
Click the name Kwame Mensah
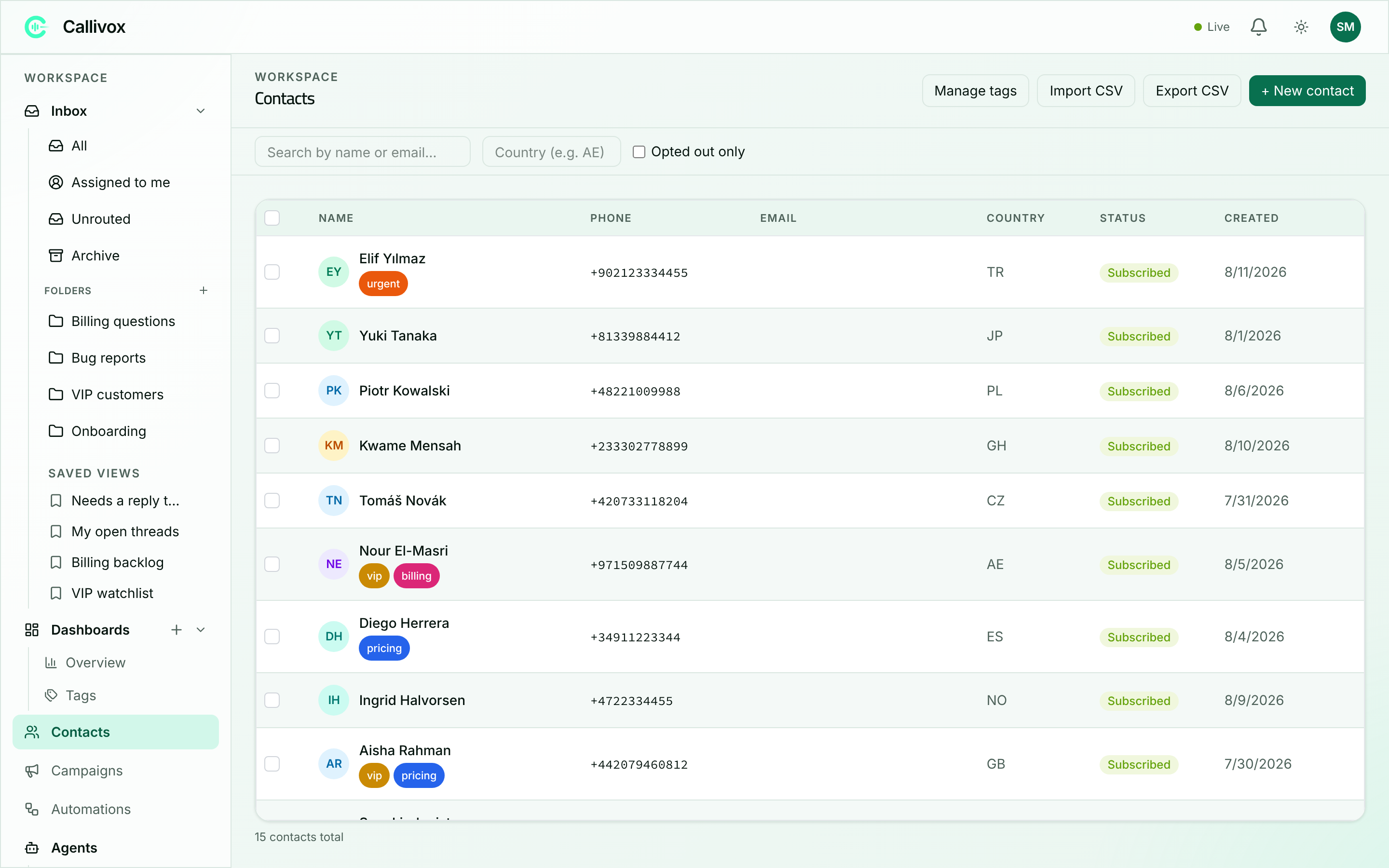410,446
